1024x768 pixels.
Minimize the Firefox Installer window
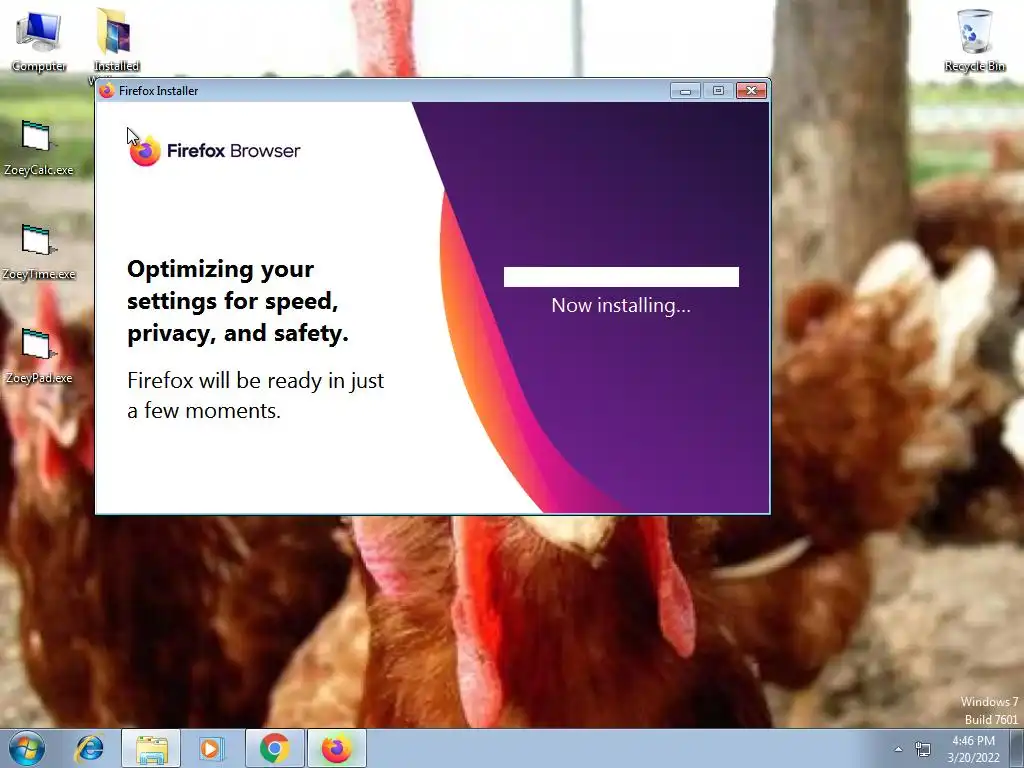pos(685,91)
